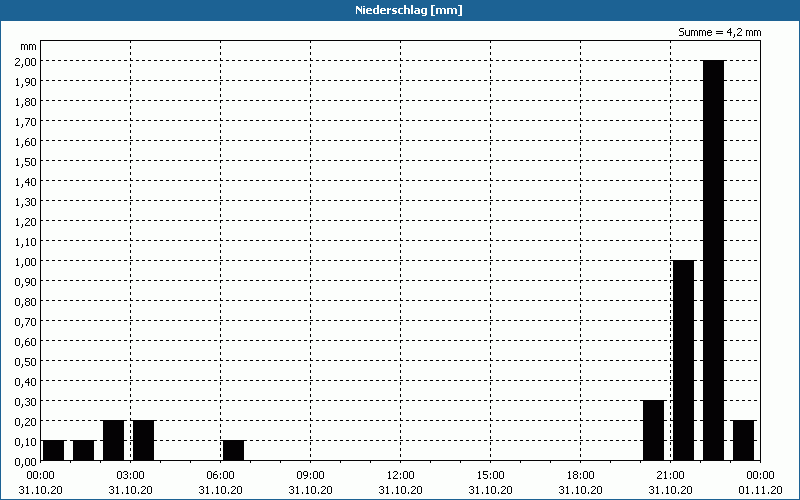Select the 0,10 y-axis value
Viewport: 800px width, 500px height.
tap(27, 441)
